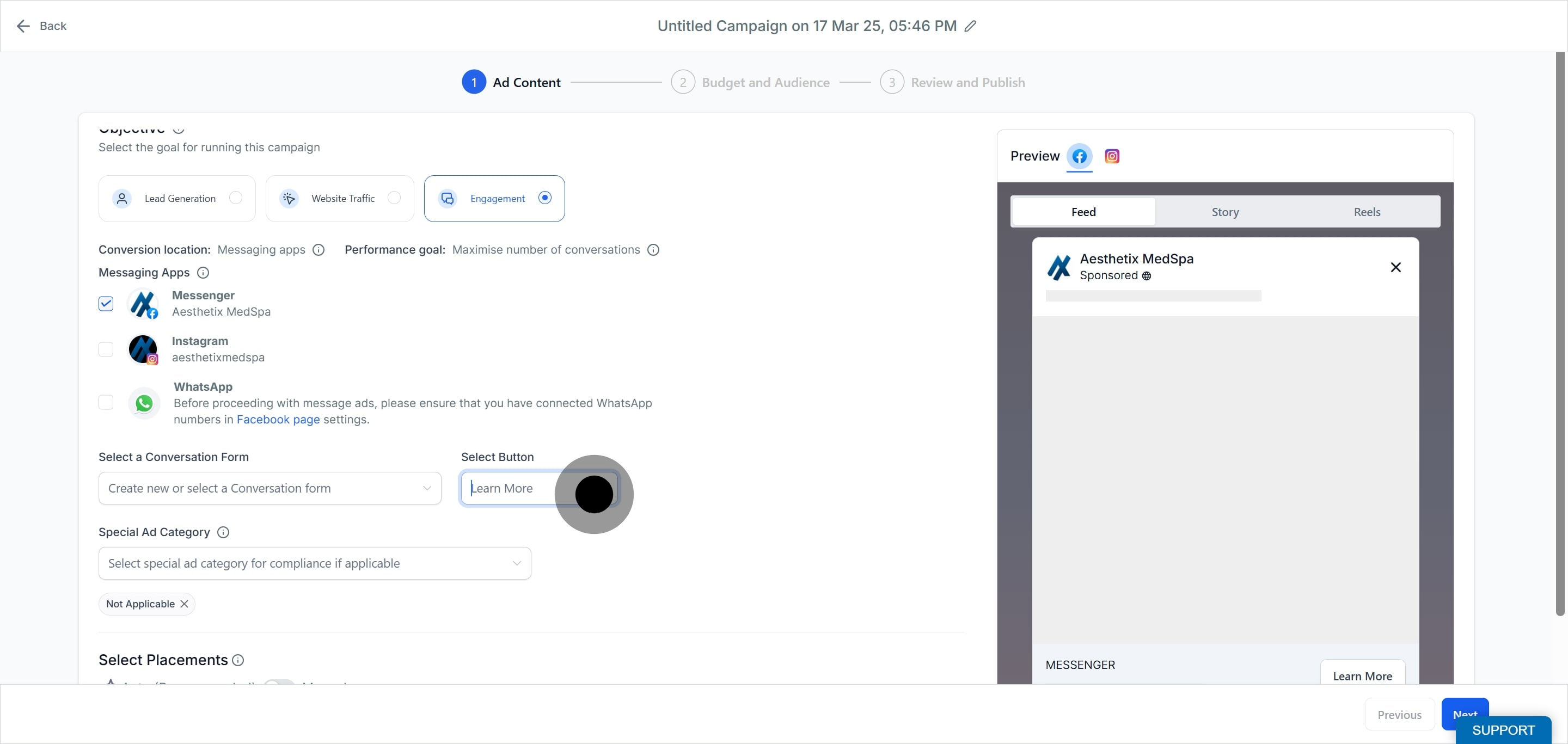Open the Conversation form dropdown

269,489
